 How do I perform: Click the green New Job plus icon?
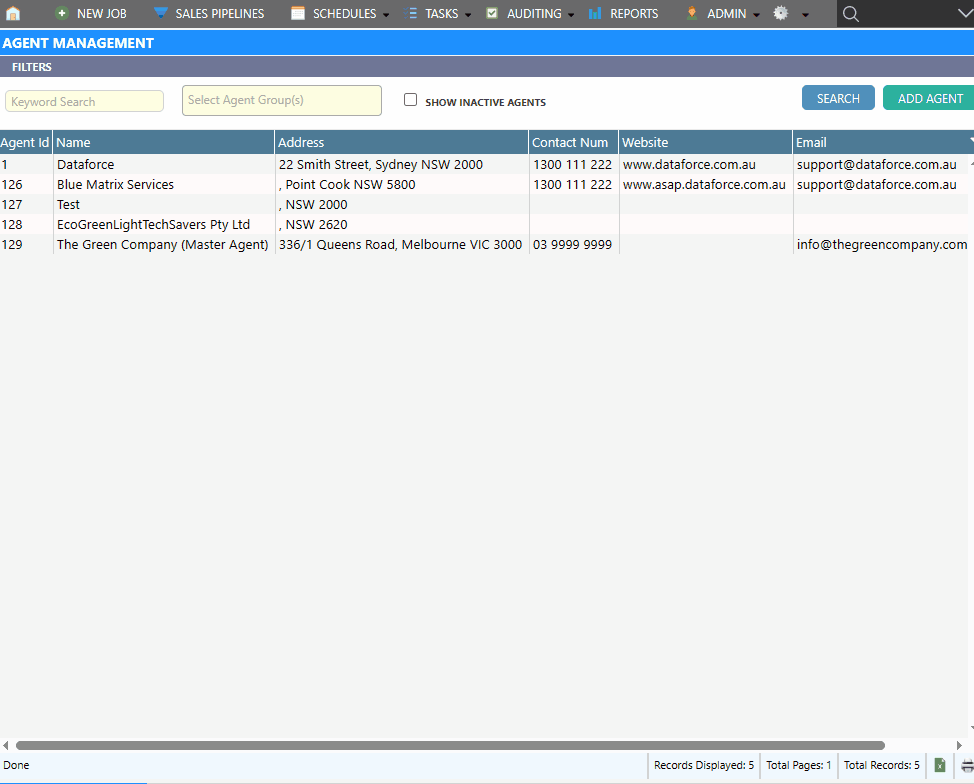62,14
